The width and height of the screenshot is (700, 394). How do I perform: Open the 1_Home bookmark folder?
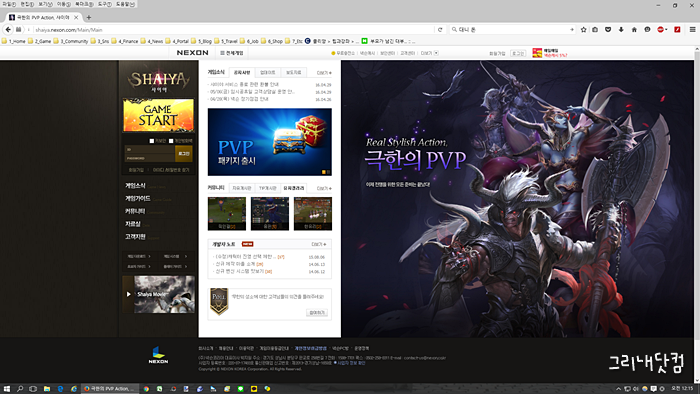tap(14, 41)
